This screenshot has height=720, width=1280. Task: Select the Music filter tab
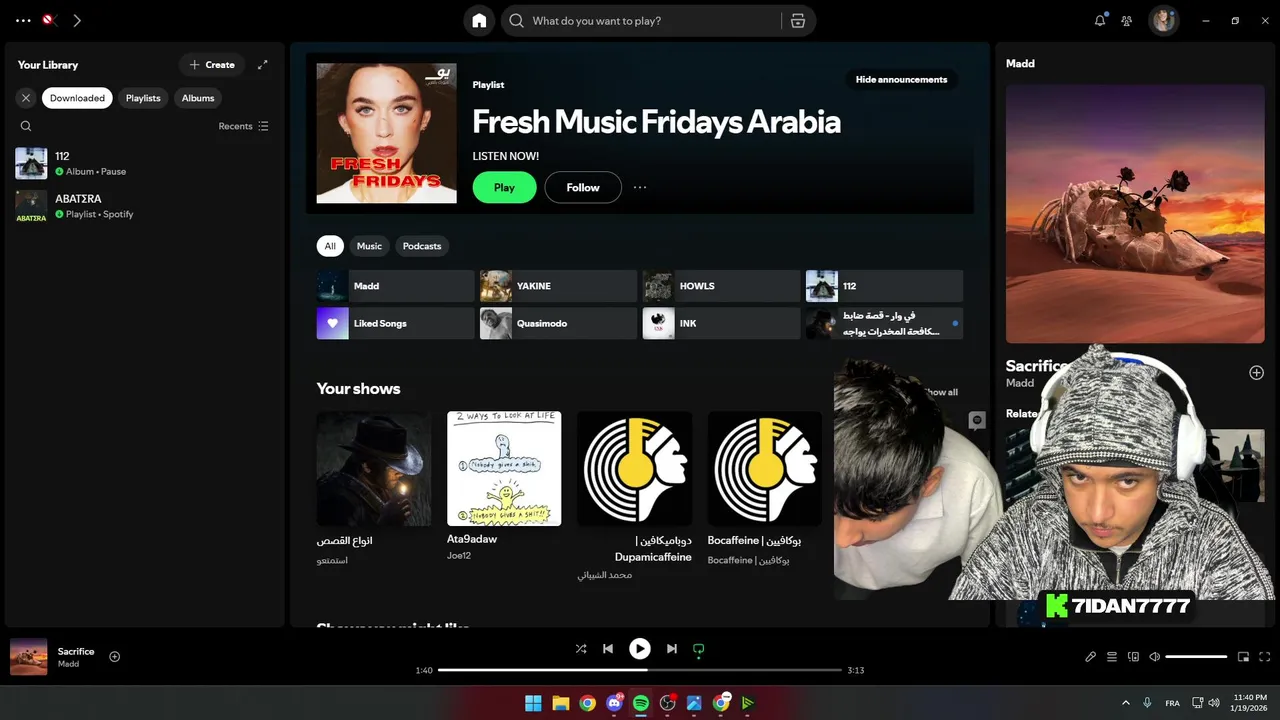pyautogui.click(x=369, y=246)
